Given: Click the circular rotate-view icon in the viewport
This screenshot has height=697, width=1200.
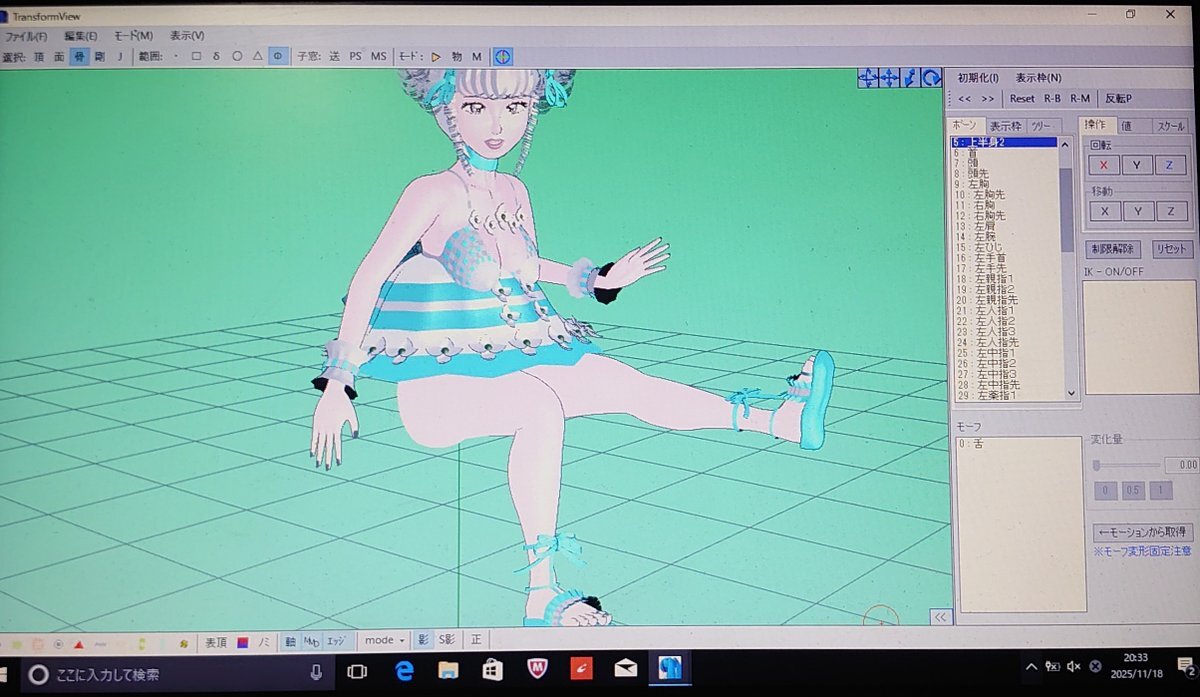Looking at the screenshot, I should coord(931,77).
